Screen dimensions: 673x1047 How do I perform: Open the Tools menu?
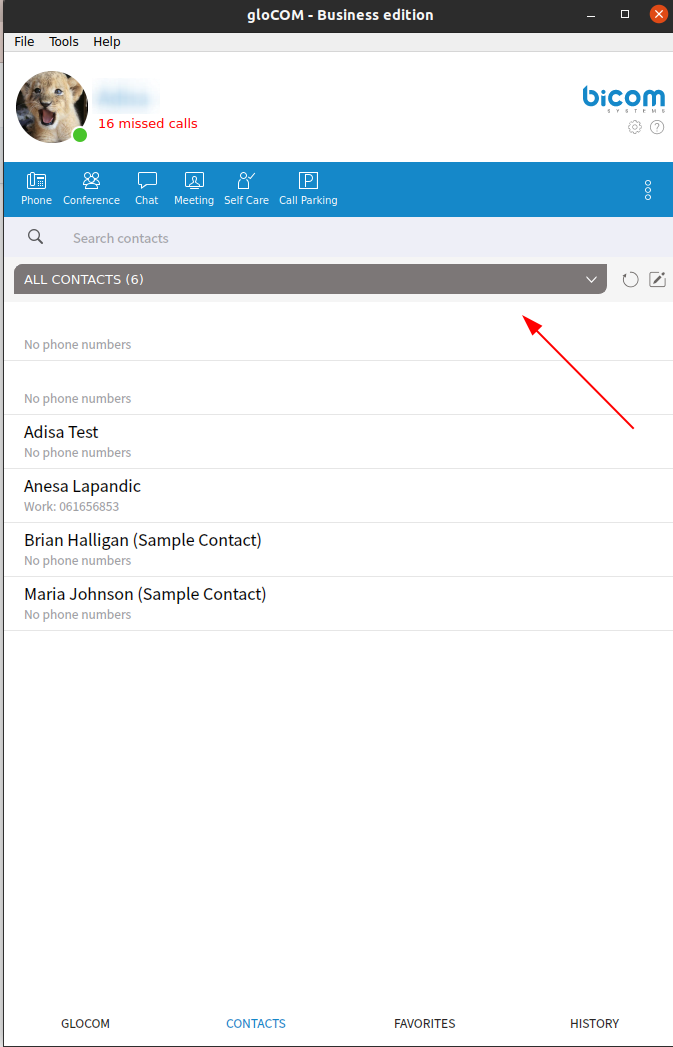[x=63, y=41]
